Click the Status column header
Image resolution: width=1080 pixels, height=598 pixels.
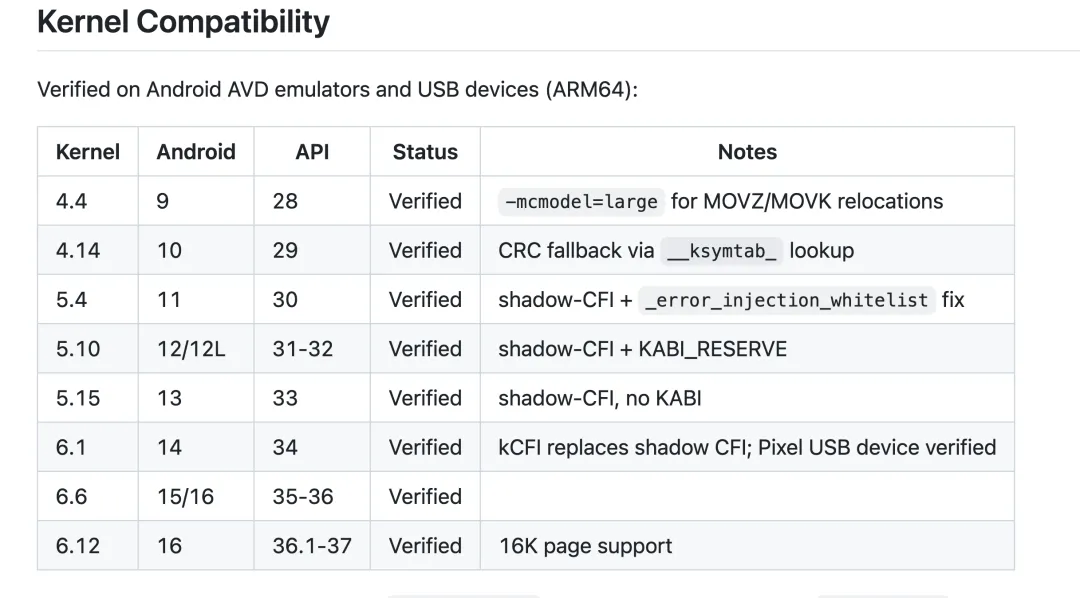(x=425, y=152)
